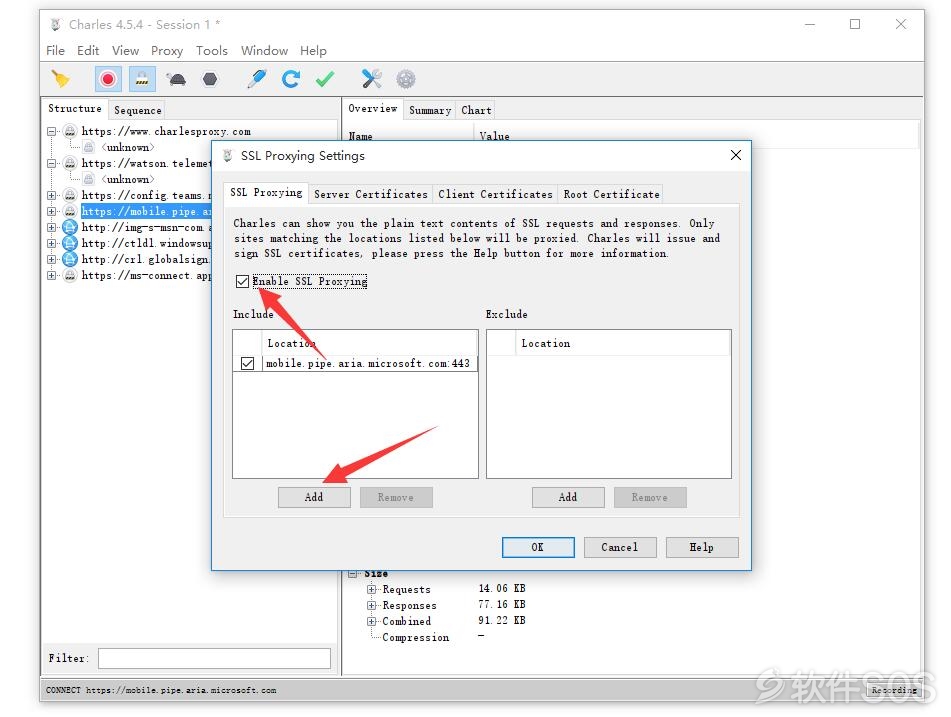Viewport: 951px width, 717px height.
Task: Expand the Requests size row
Action: [x=371, y=589]
